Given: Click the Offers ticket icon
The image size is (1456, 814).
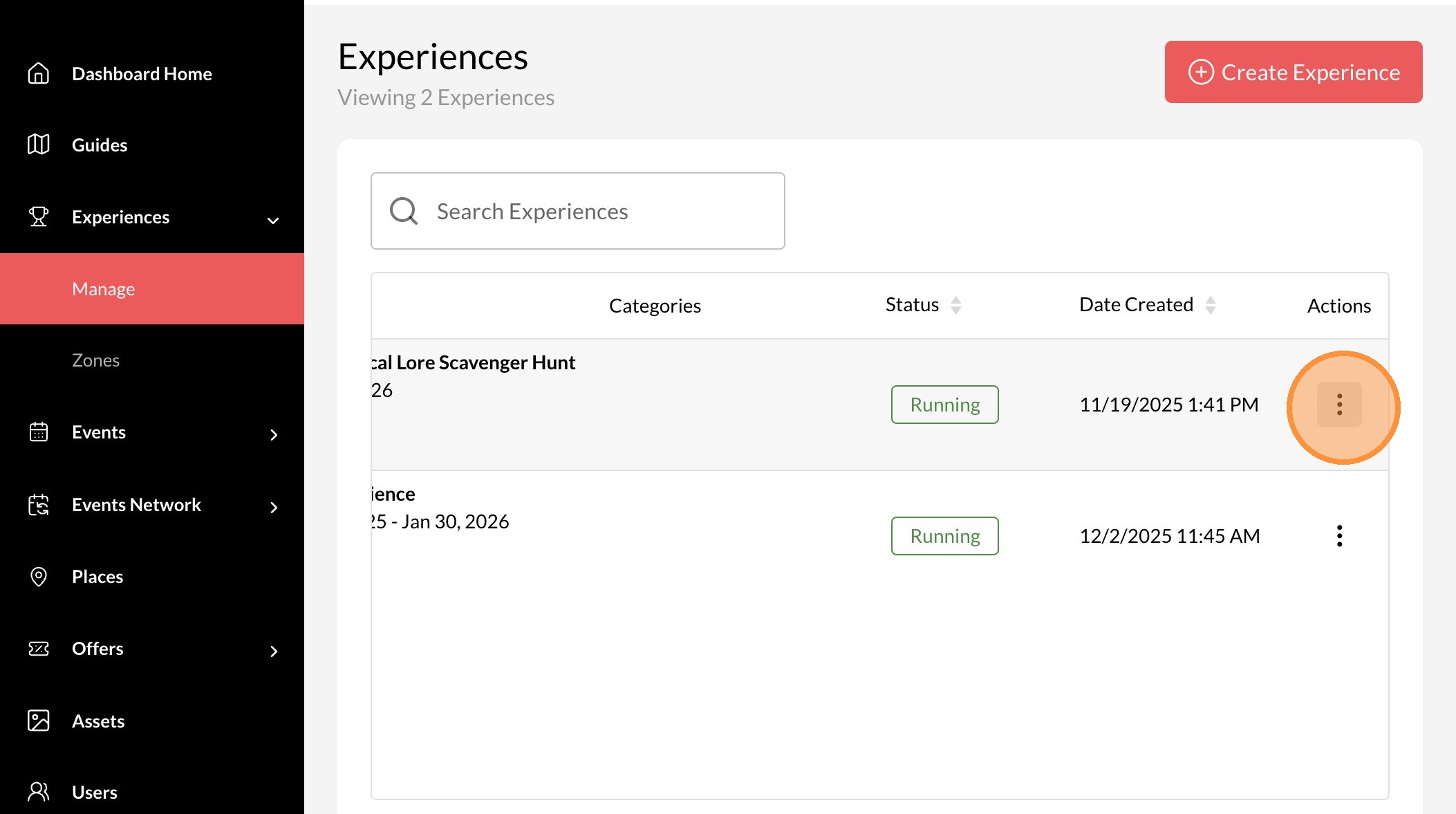Looking at the screenshot, I should point(39,649).
